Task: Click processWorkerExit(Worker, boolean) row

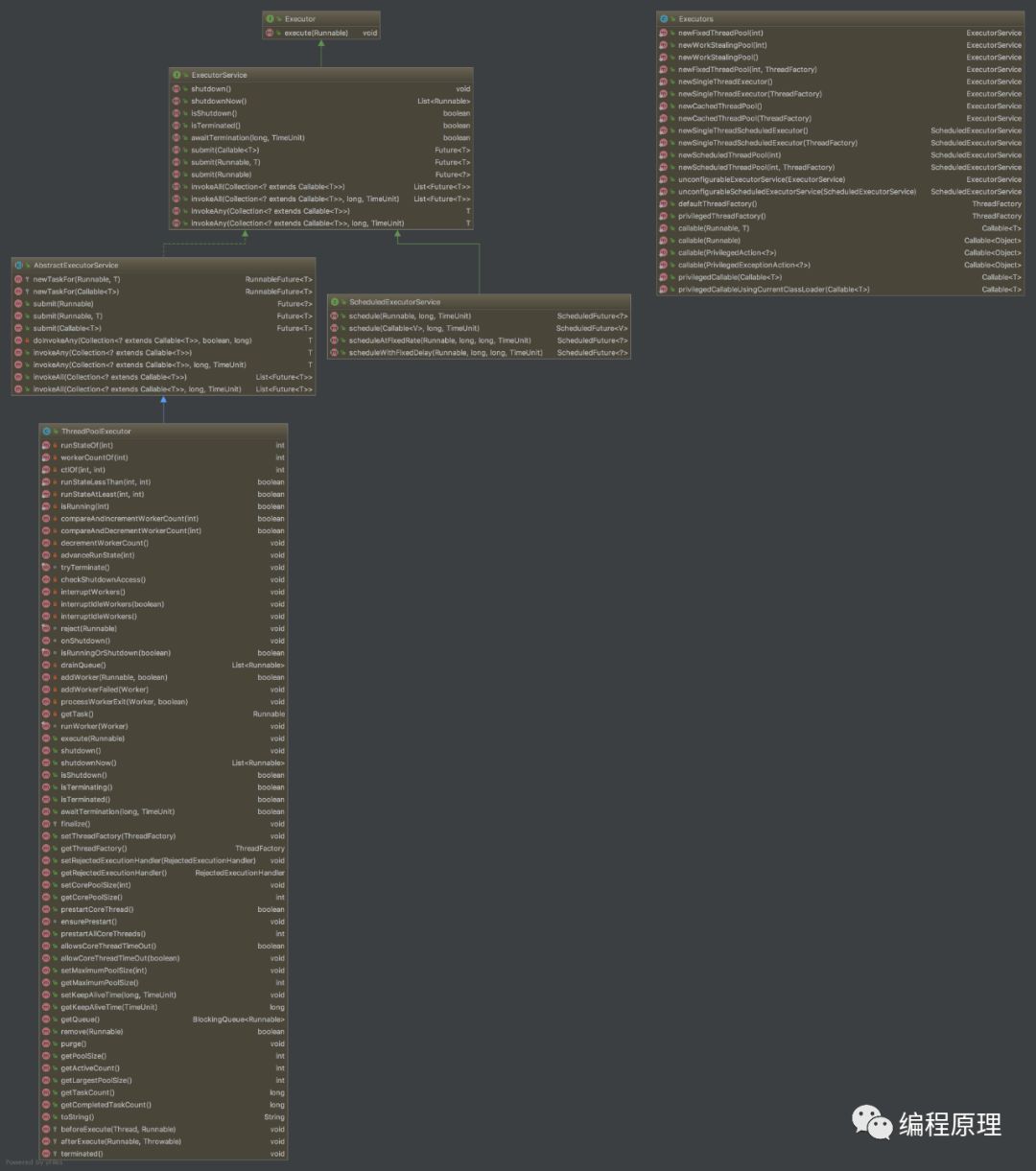Action: click(x=163, y=702)
